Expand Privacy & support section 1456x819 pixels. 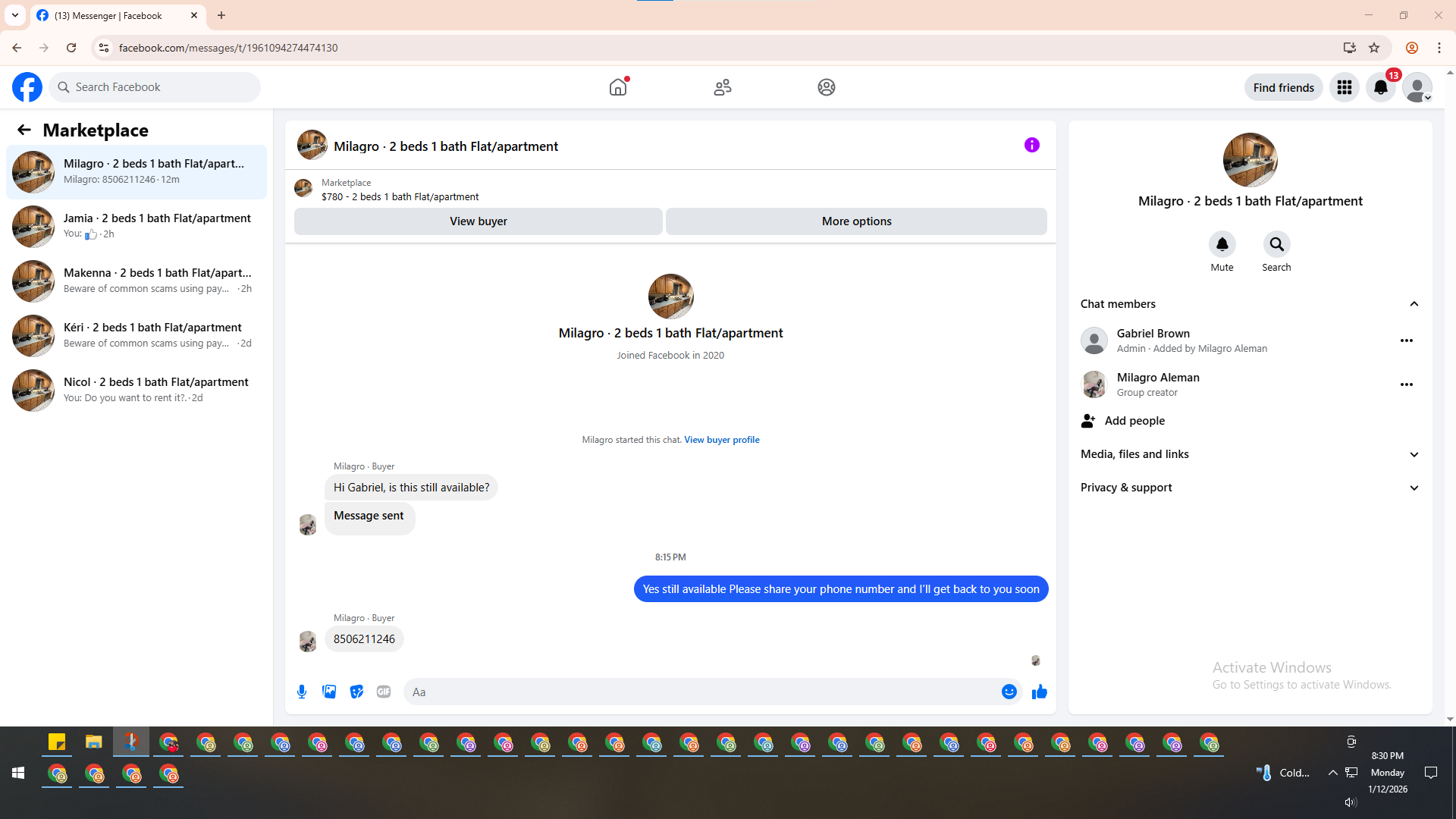(1414, 488)
